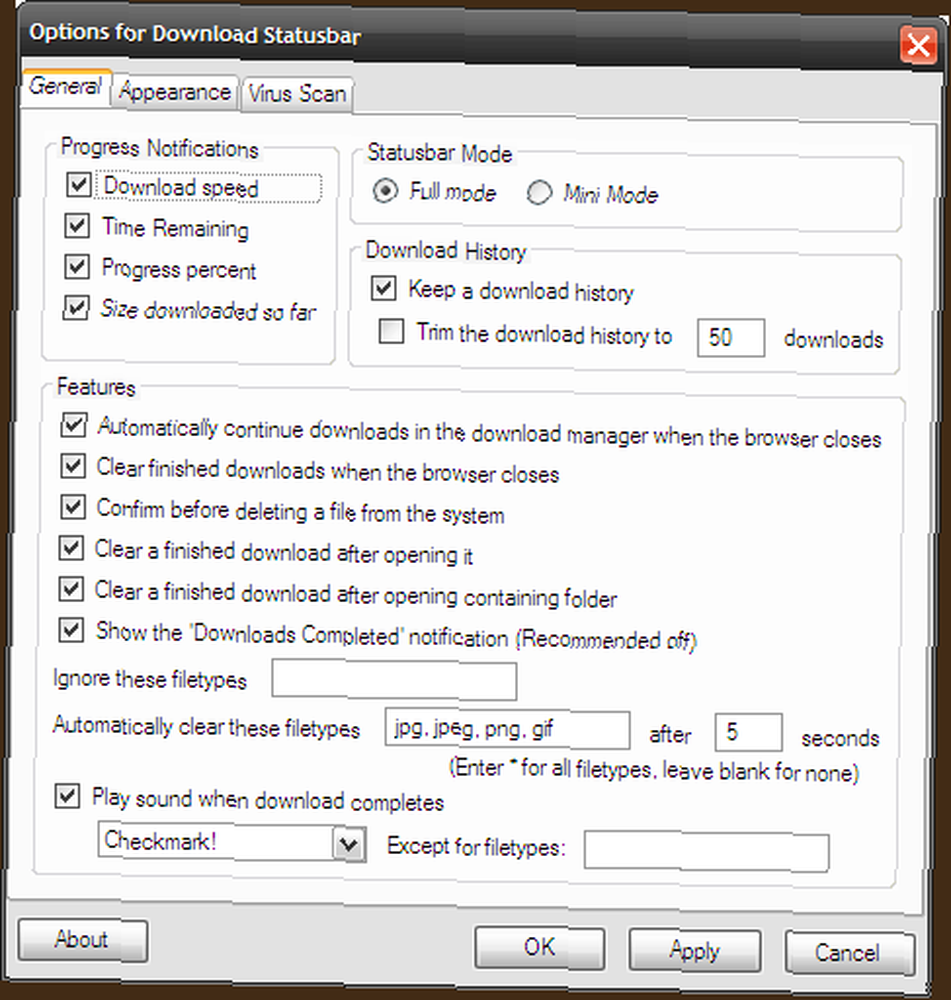Open the Virus Scan tab

pos(297,94)
